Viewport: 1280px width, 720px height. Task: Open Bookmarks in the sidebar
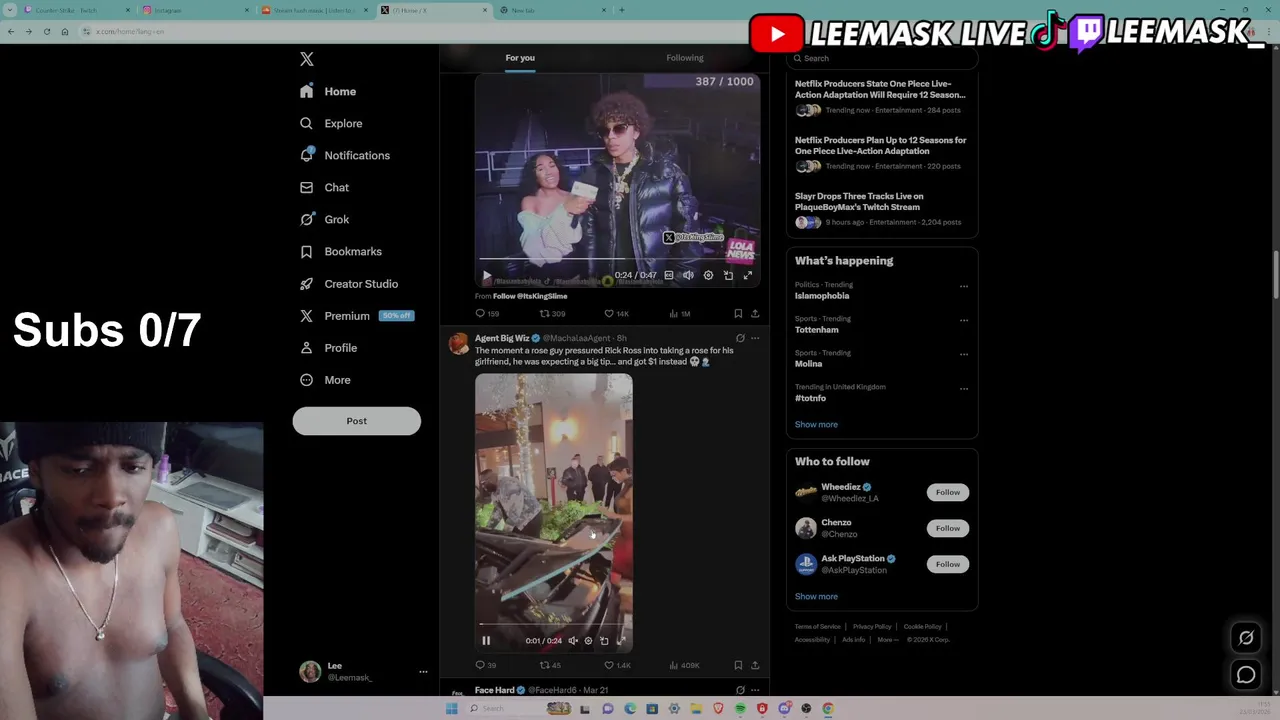tap(341, 251)
